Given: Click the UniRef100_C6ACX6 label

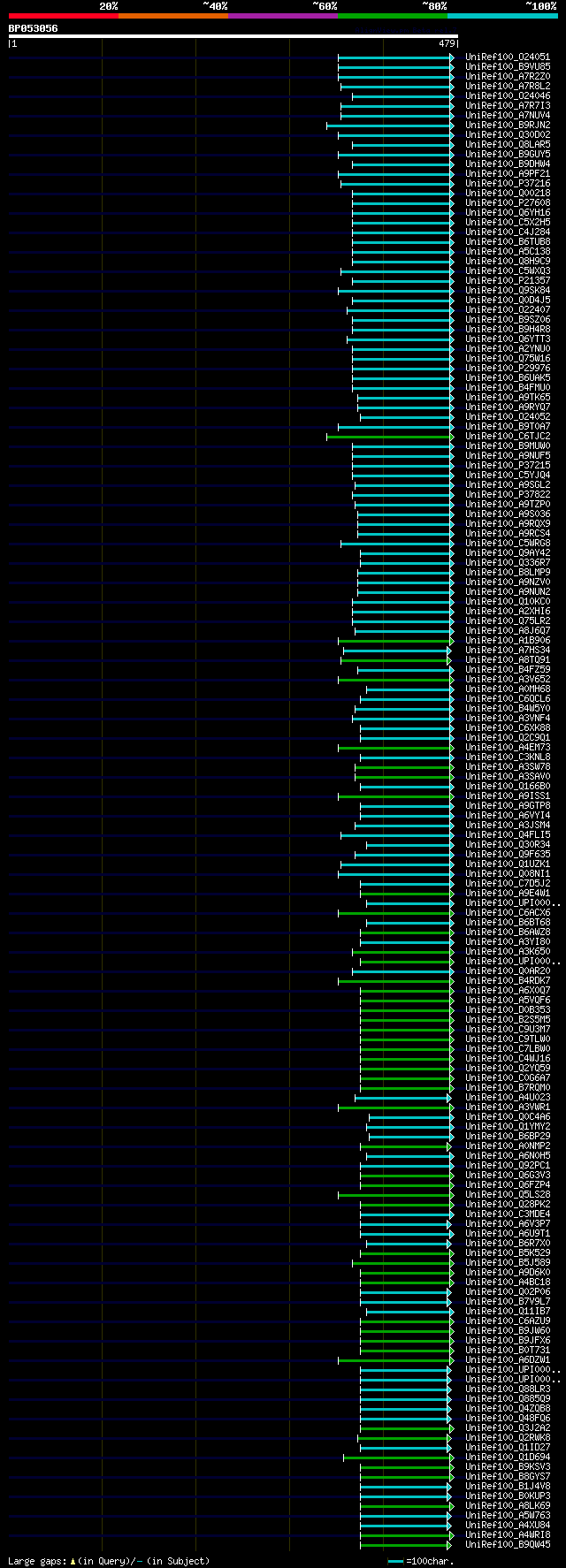Looking at the screenshot, I should [508, 912].
